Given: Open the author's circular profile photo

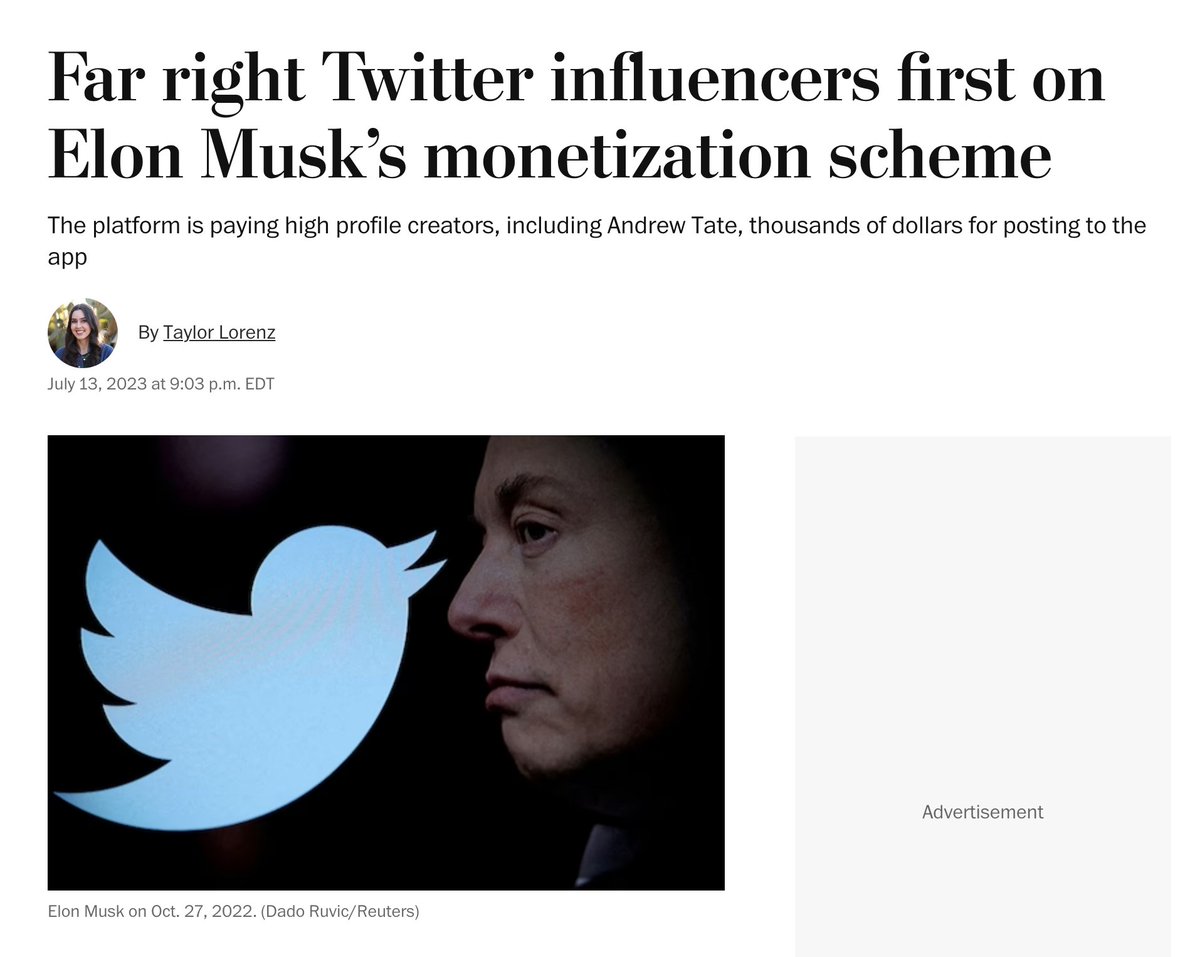Looking at the screenshot, I should click(x=82, y=333).
